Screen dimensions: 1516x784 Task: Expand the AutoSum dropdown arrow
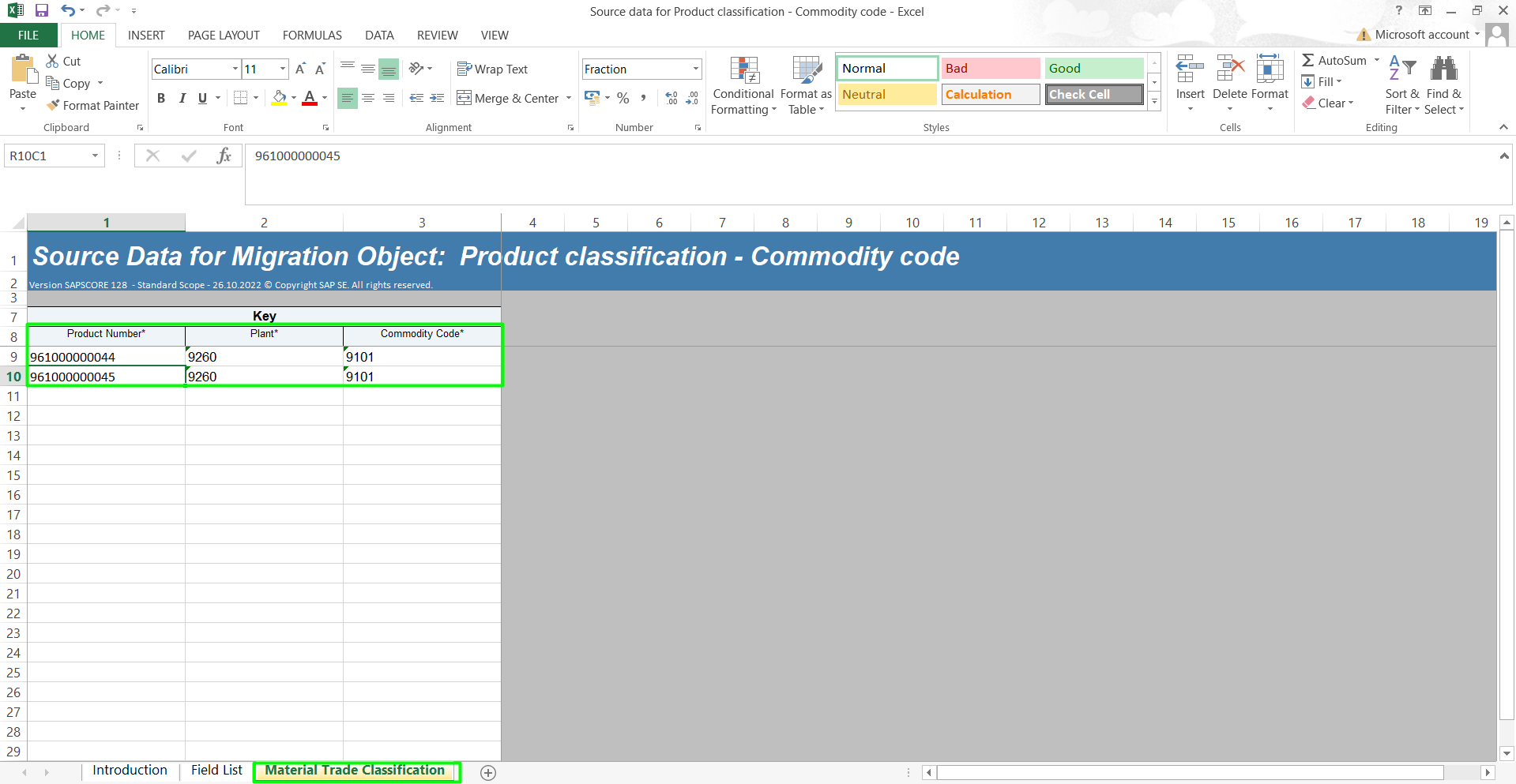click(1377, 61)
